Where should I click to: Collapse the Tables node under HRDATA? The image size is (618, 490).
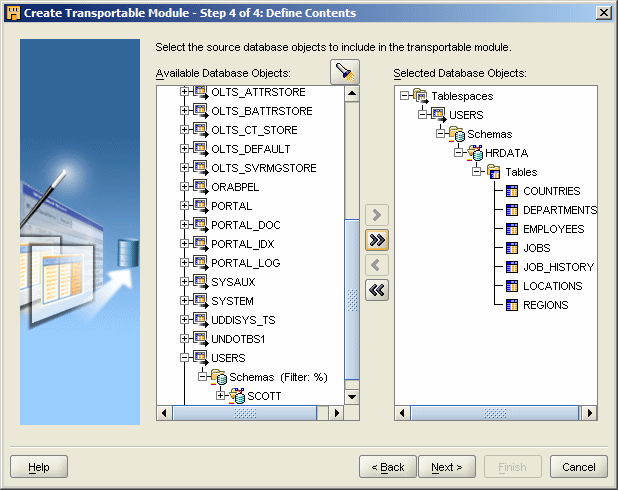coord(477,172)
